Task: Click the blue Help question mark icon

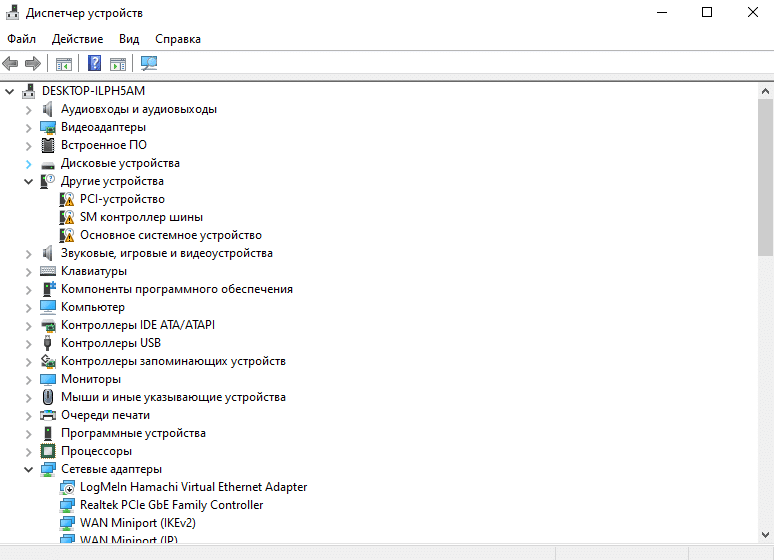Action: coord(95,64)
